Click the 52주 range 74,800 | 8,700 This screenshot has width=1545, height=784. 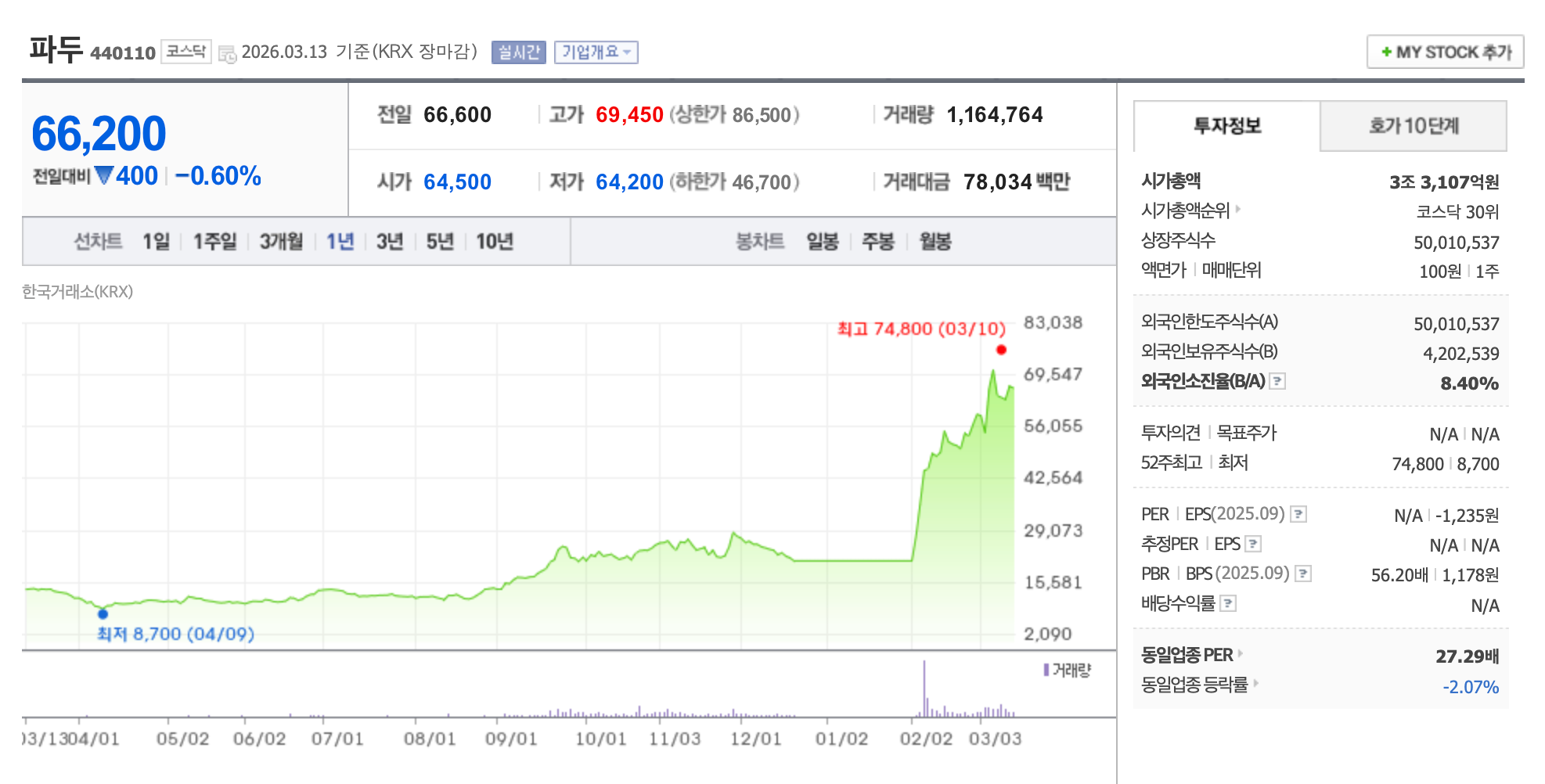click(1445, 464)
